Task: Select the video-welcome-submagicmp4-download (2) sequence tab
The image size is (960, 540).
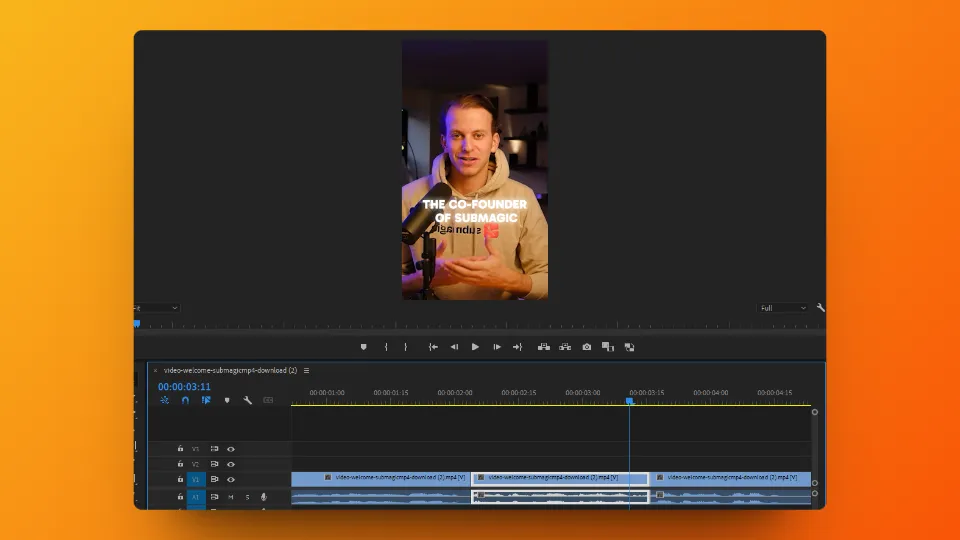Action: click(x=230, y=370)
